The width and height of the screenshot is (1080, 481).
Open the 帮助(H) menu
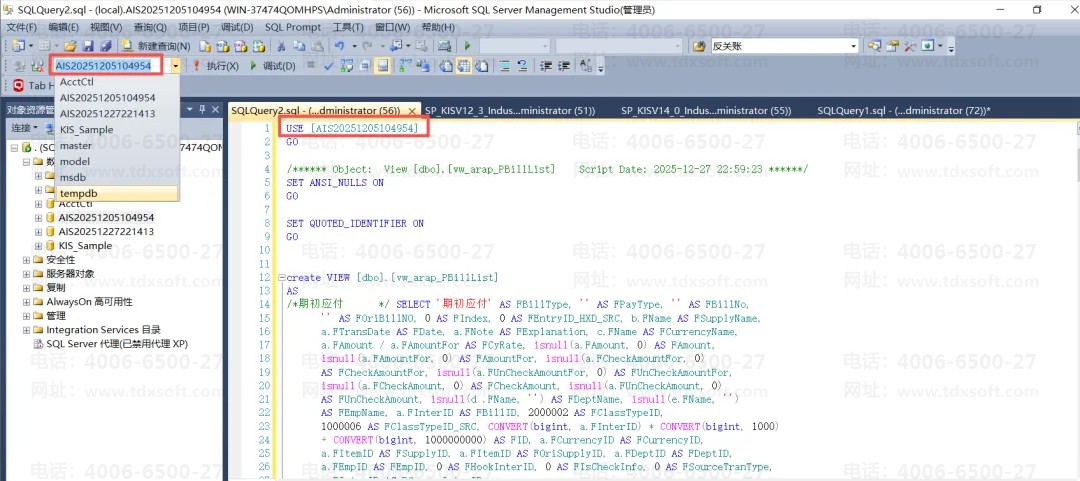point(438,27)
